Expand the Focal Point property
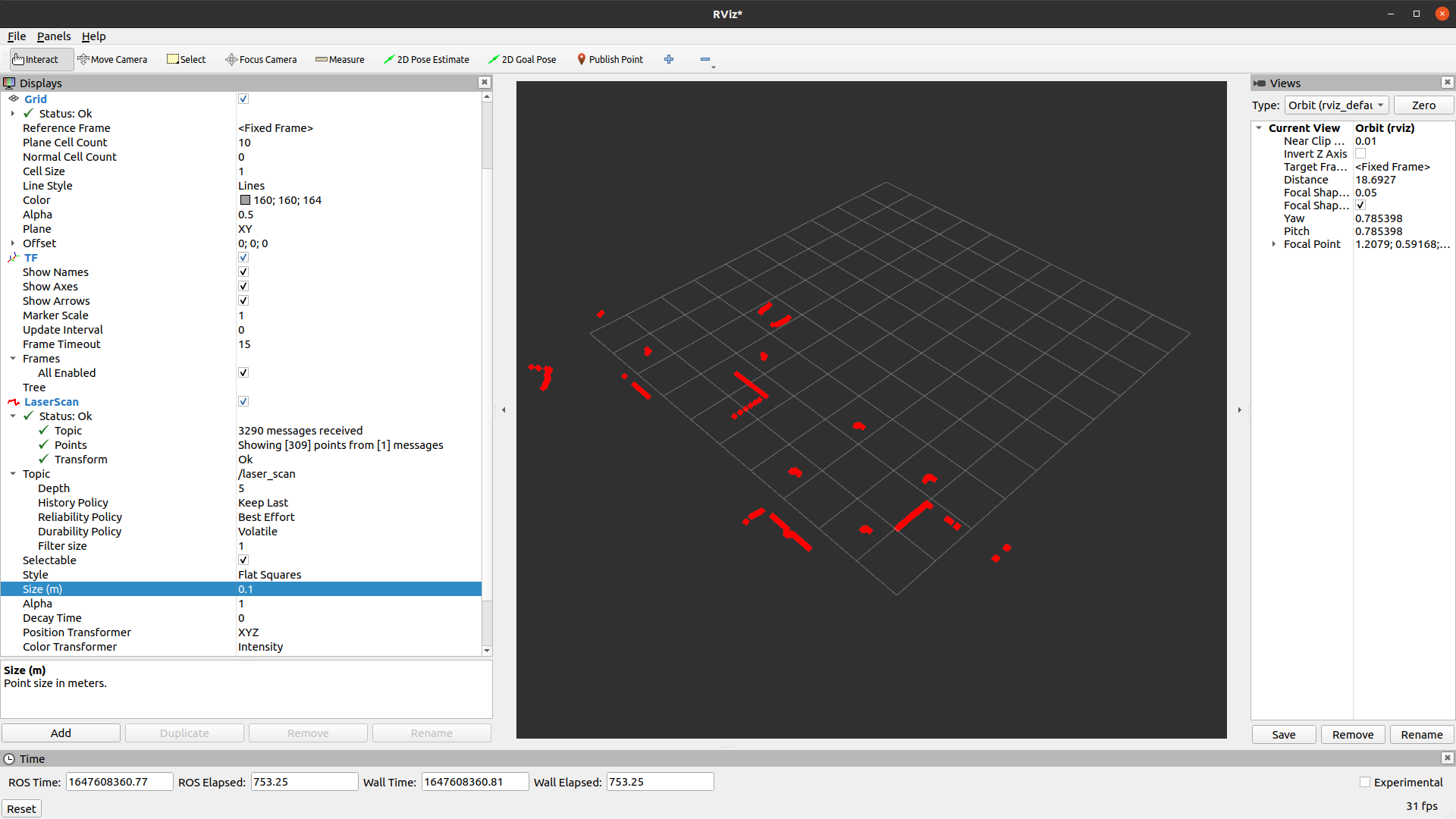Image resolution: width=1456 pixels, height=819 pixels. pyautogui.click(x=1273, y=244)
